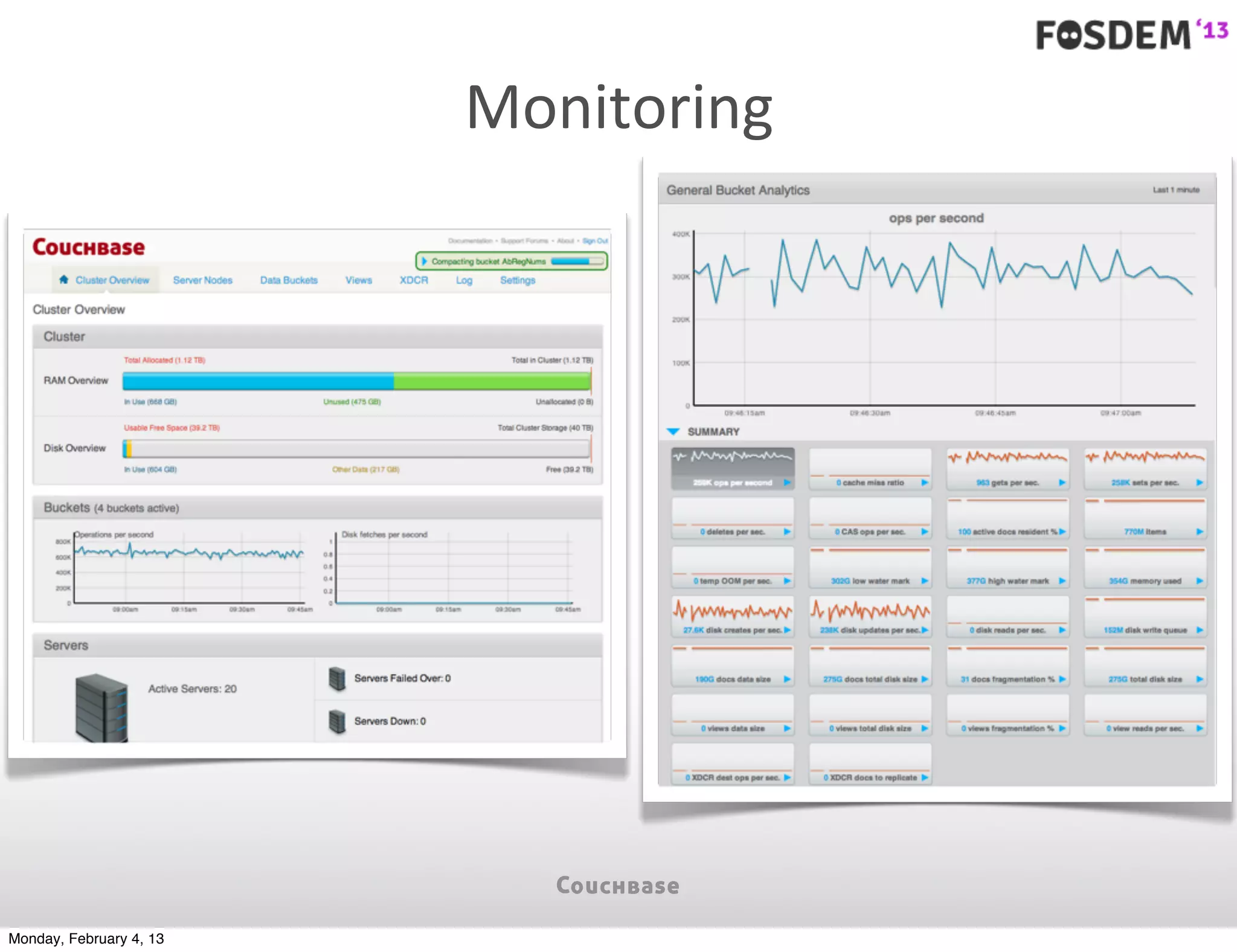The image size is (1237, 952).
Task: Click the play arrow beside Compacting bucket AbRegNums
Action: 425,262
